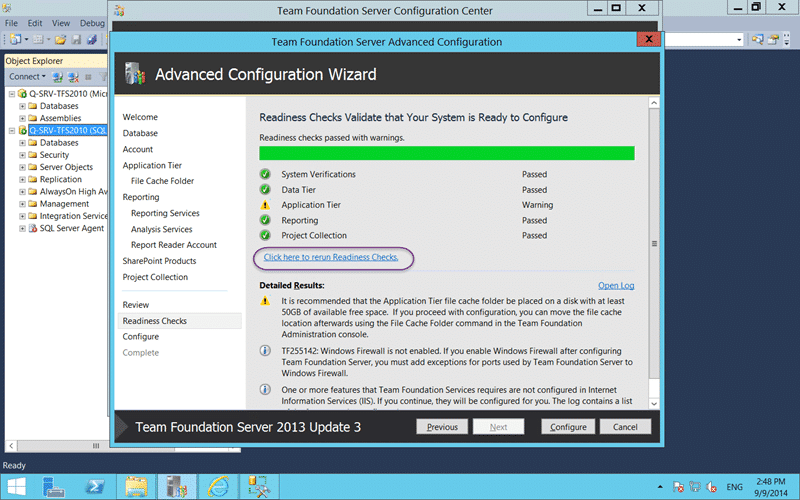Screen dimensions: 800x500
Task: Go to the Account wizard step
Action: pos(137,149)
